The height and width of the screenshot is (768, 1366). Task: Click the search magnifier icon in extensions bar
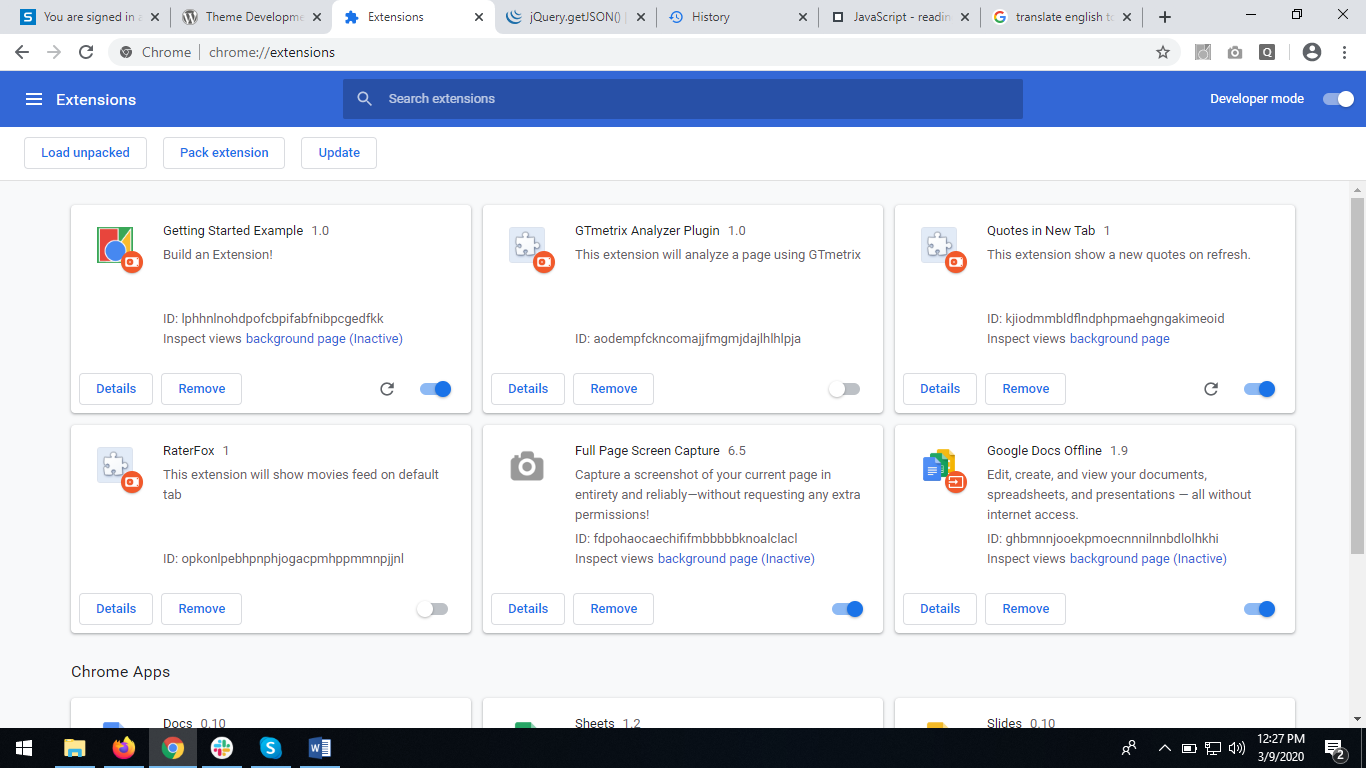(365, 99)
